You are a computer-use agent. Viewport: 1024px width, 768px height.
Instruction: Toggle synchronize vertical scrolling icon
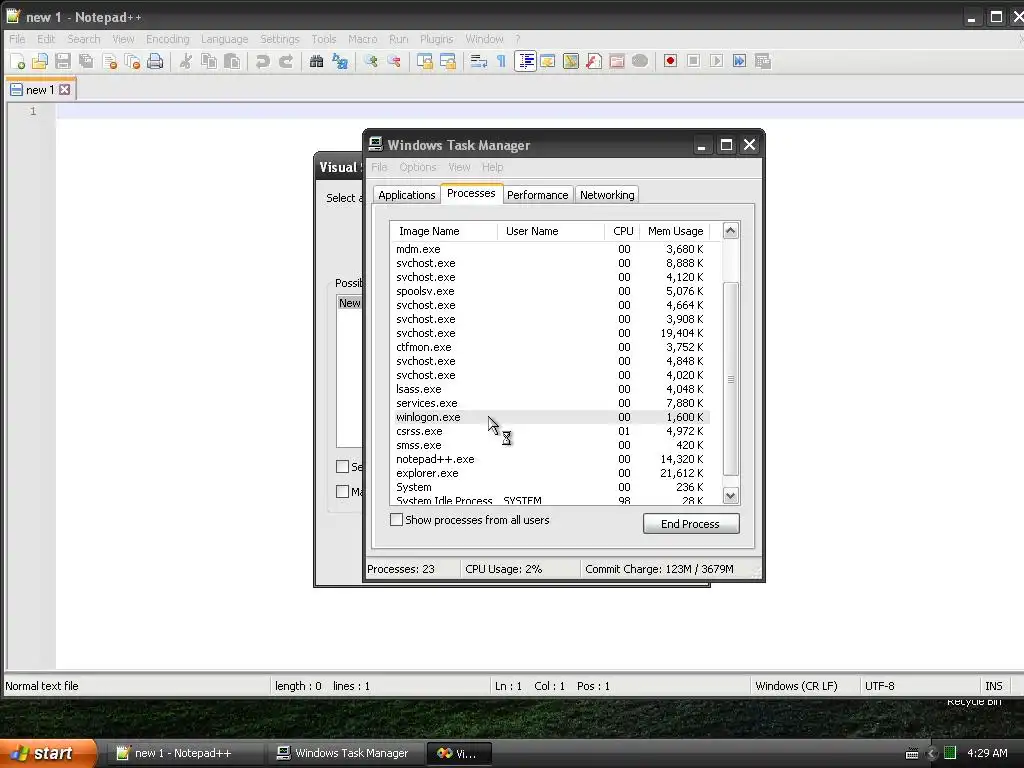(x=424, y=61)
